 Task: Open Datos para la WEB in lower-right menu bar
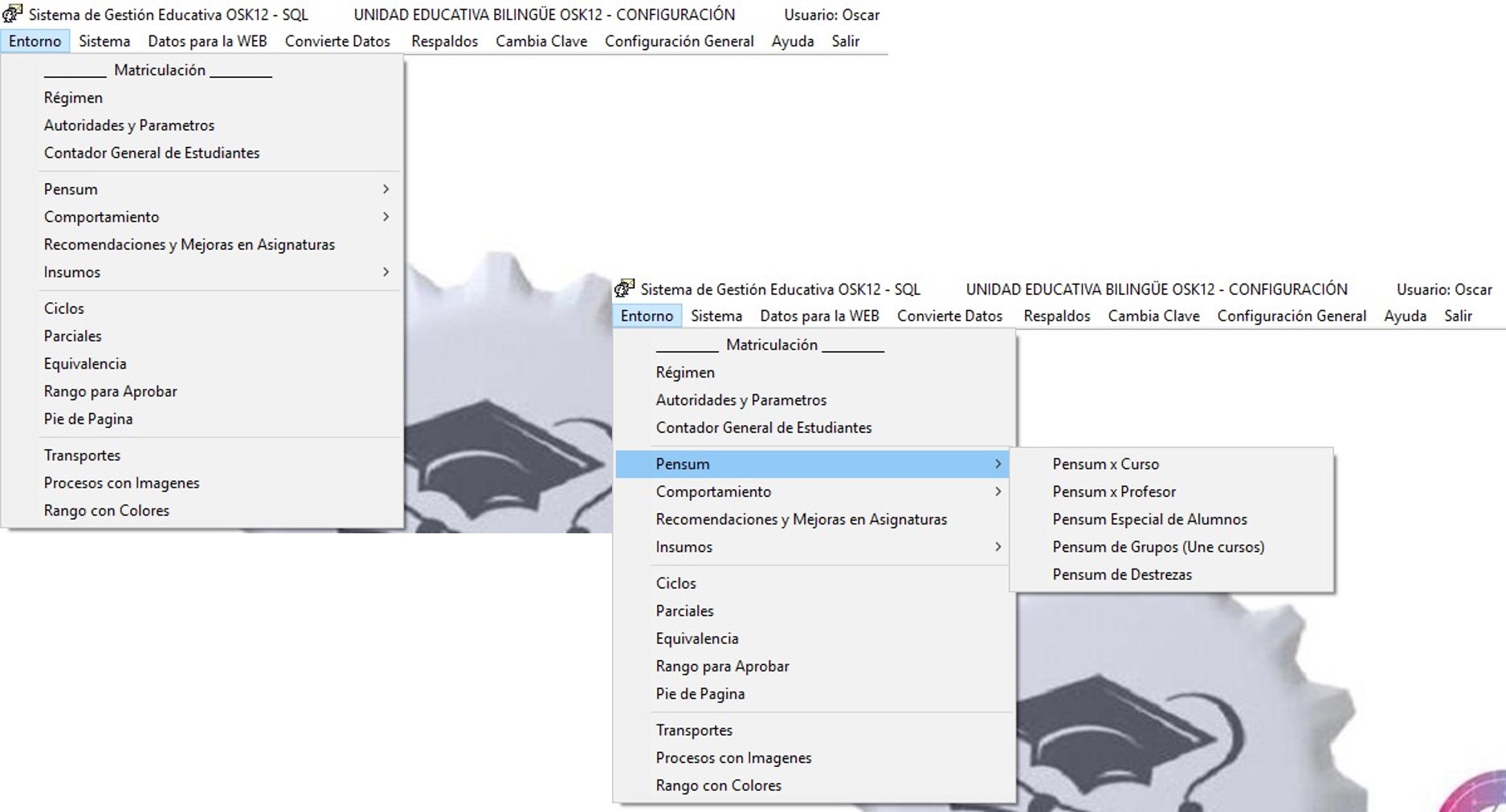(x=819, y=316)
